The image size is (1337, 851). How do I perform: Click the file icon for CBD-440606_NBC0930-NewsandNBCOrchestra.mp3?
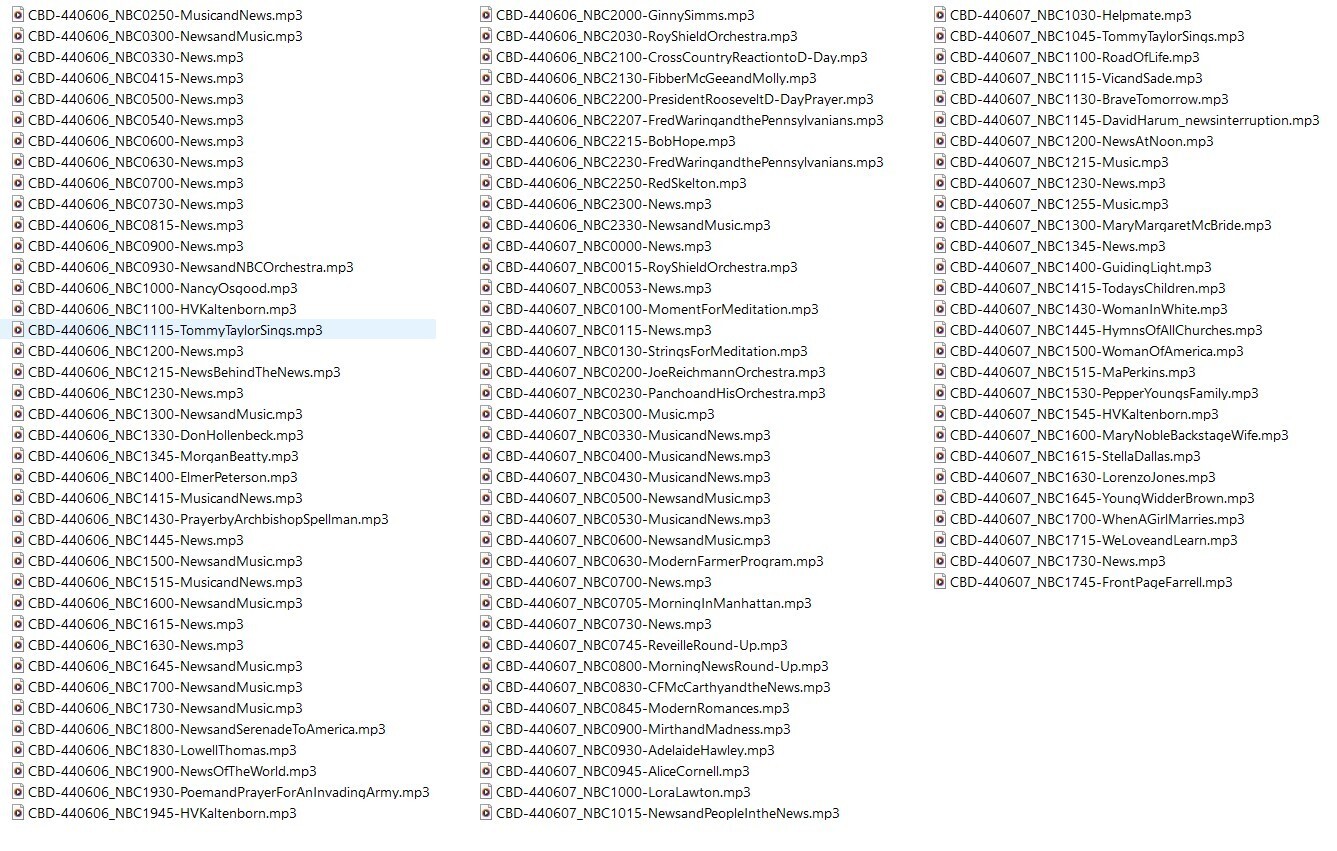click(18, 267)
